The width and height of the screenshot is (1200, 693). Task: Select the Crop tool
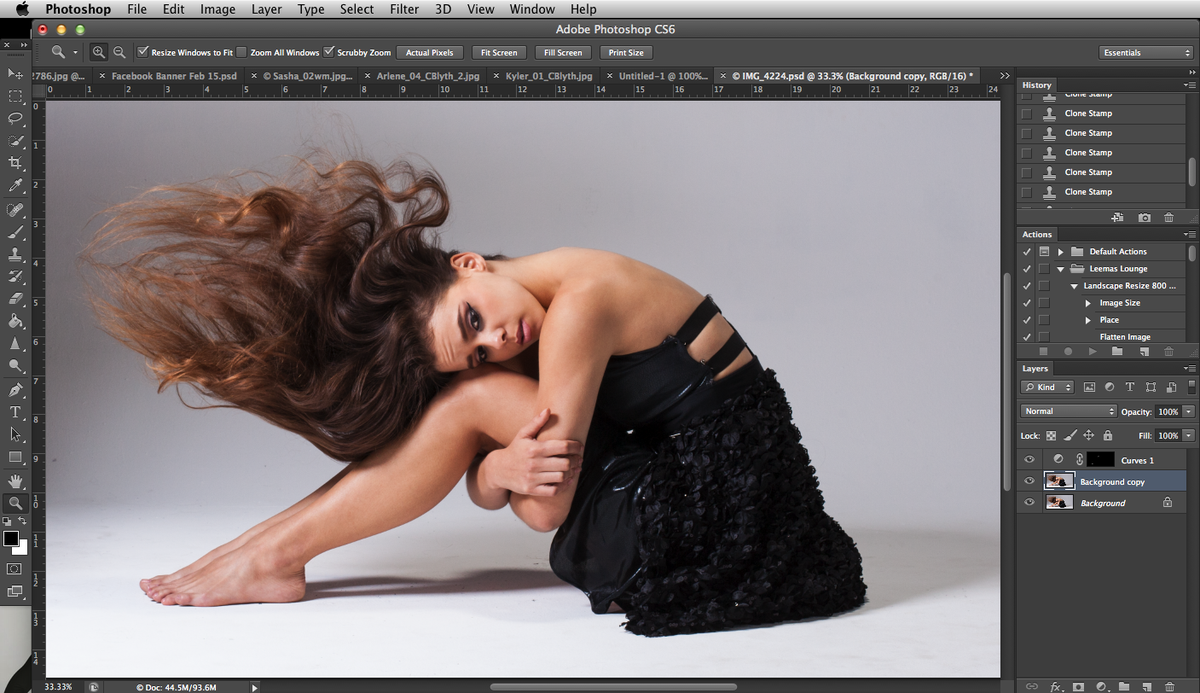click(x=15, y=163)
